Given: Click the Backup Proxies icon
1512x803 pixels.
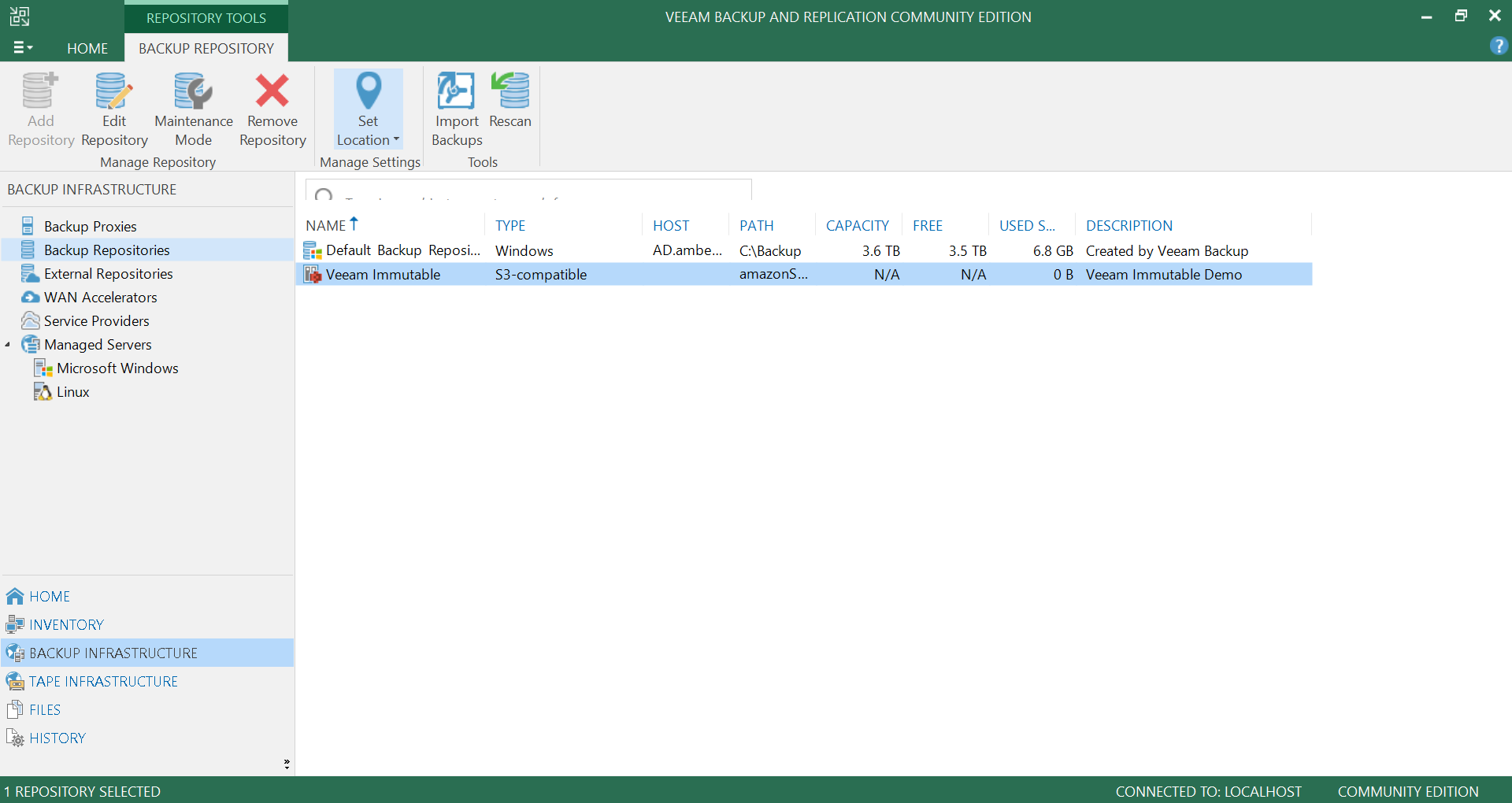Looking at the screenshot, I should [28, 226].
